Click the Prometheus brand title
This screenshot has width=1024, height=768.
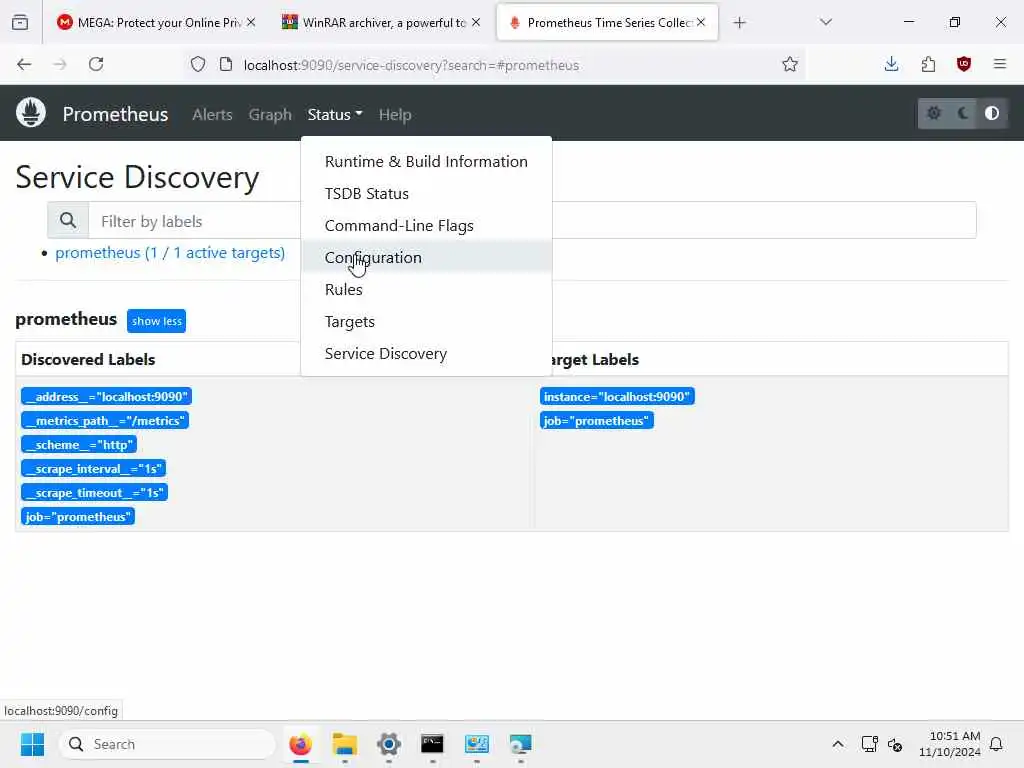[x=116, y=114]
